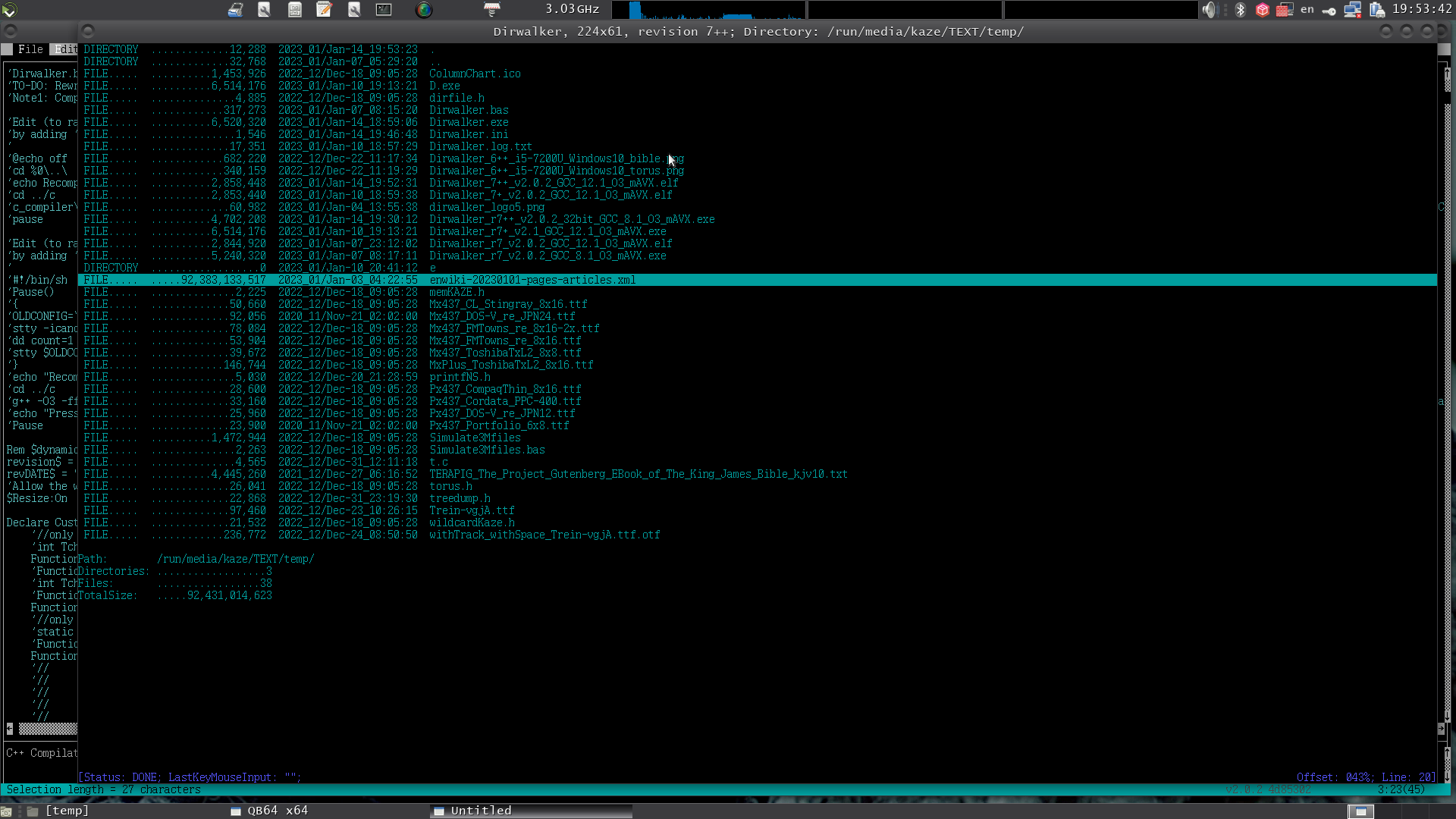Viewport: 1456px width, 819px height.
Task: Open the second wrench settings launcher
Action: tap(354, 10)
